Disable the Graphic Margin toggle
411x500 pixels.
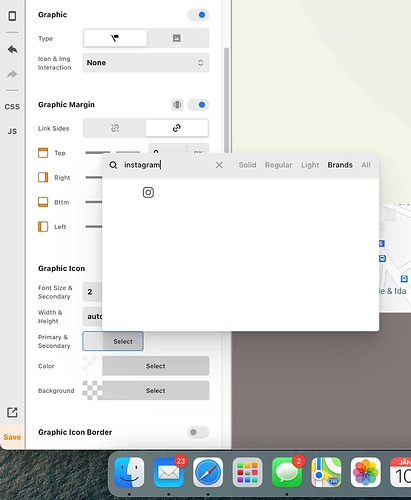(x=198, y=105)
